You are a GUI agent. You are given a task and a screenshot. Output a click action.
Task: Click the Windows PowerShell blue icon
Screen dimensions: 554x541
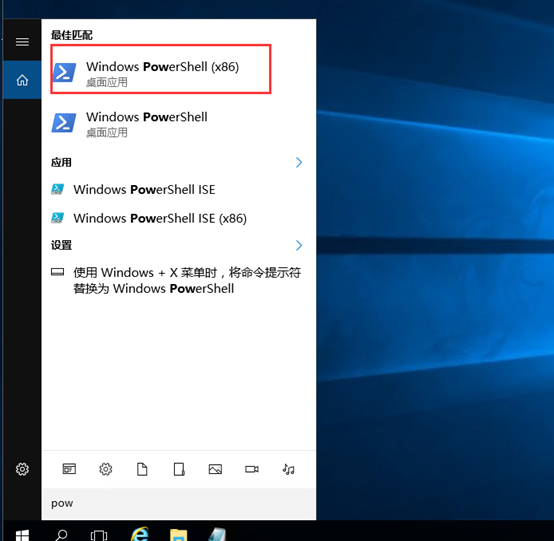click(64, 123)
